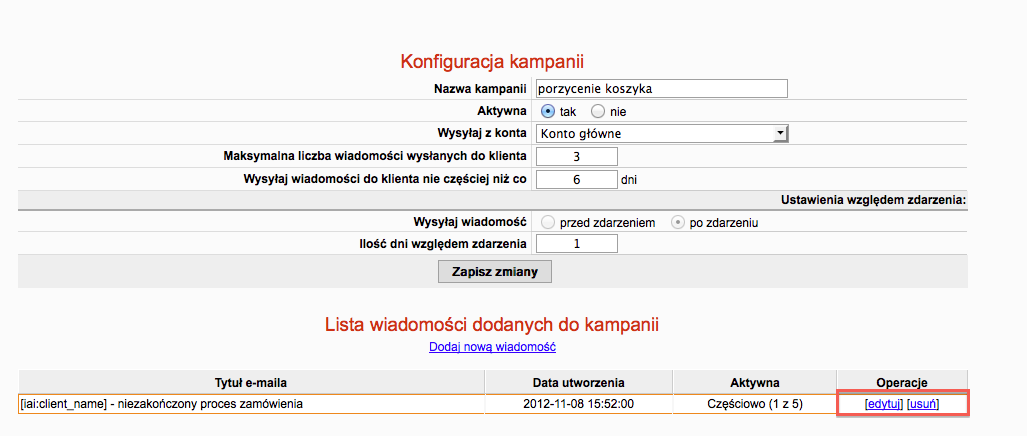Click the 'Operacje' column header

click(902, 382)
